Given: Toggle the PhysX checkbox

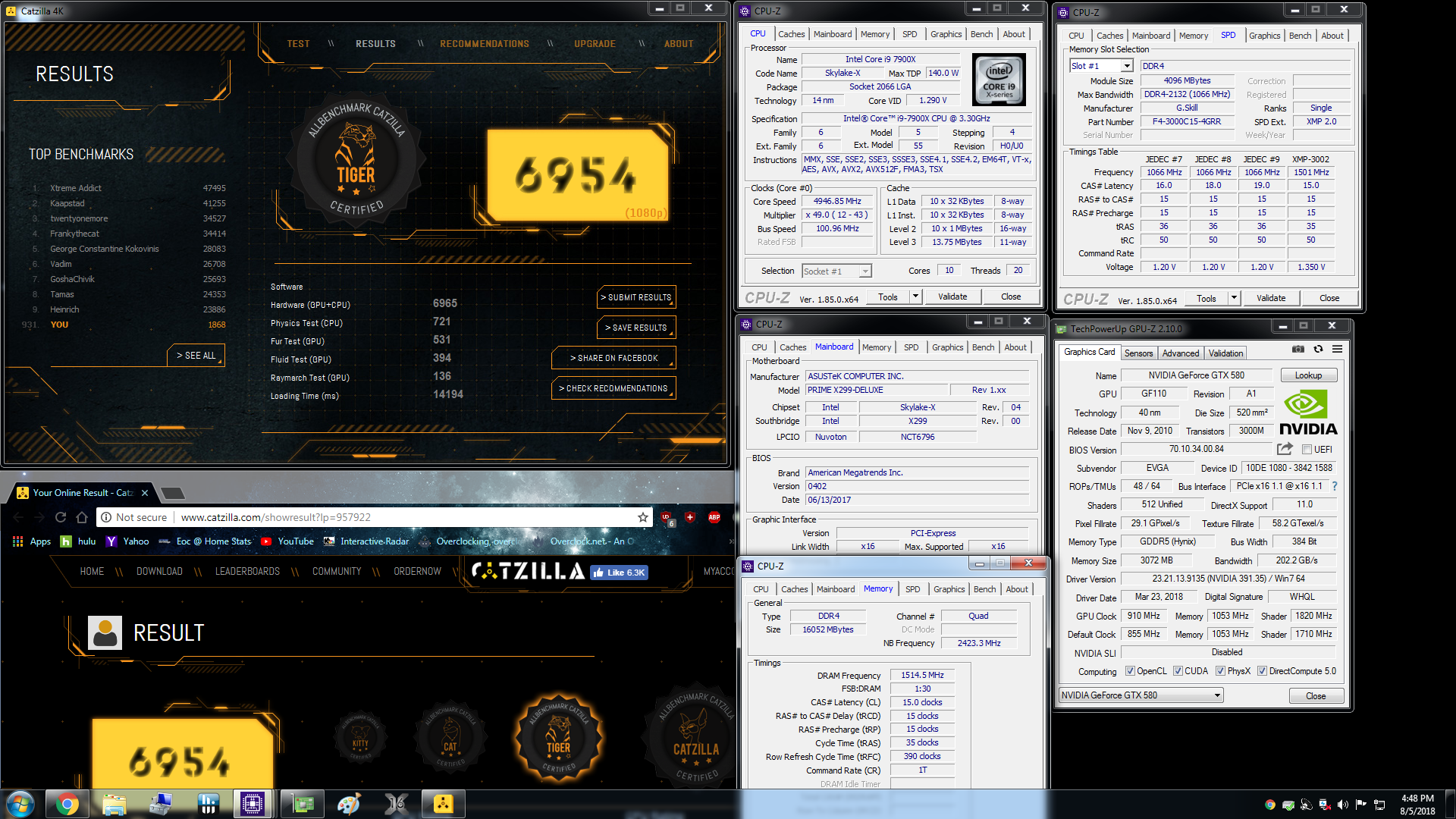Looking at the screenshot, I should pos(1220,671).
